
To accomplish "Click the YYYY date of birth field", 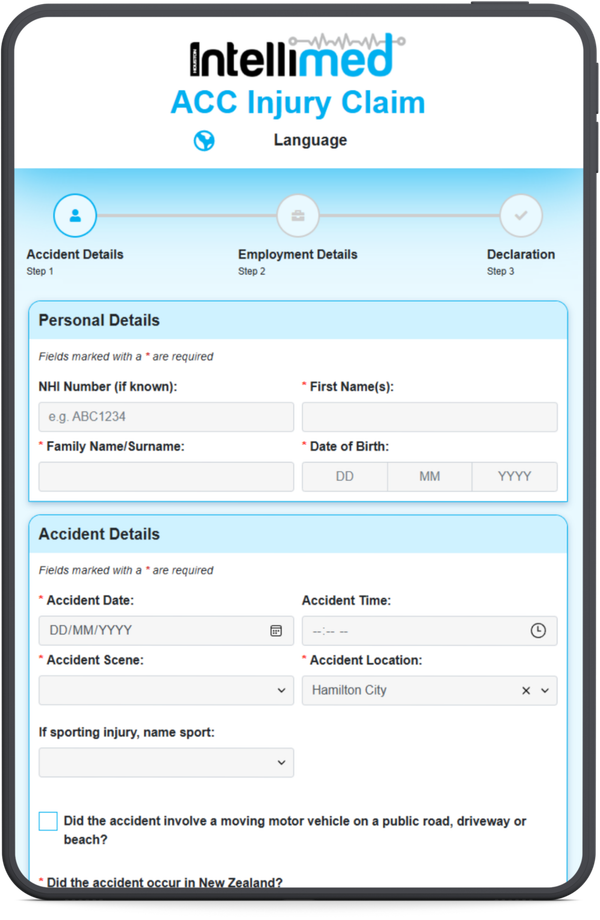I will pos(514,476).
